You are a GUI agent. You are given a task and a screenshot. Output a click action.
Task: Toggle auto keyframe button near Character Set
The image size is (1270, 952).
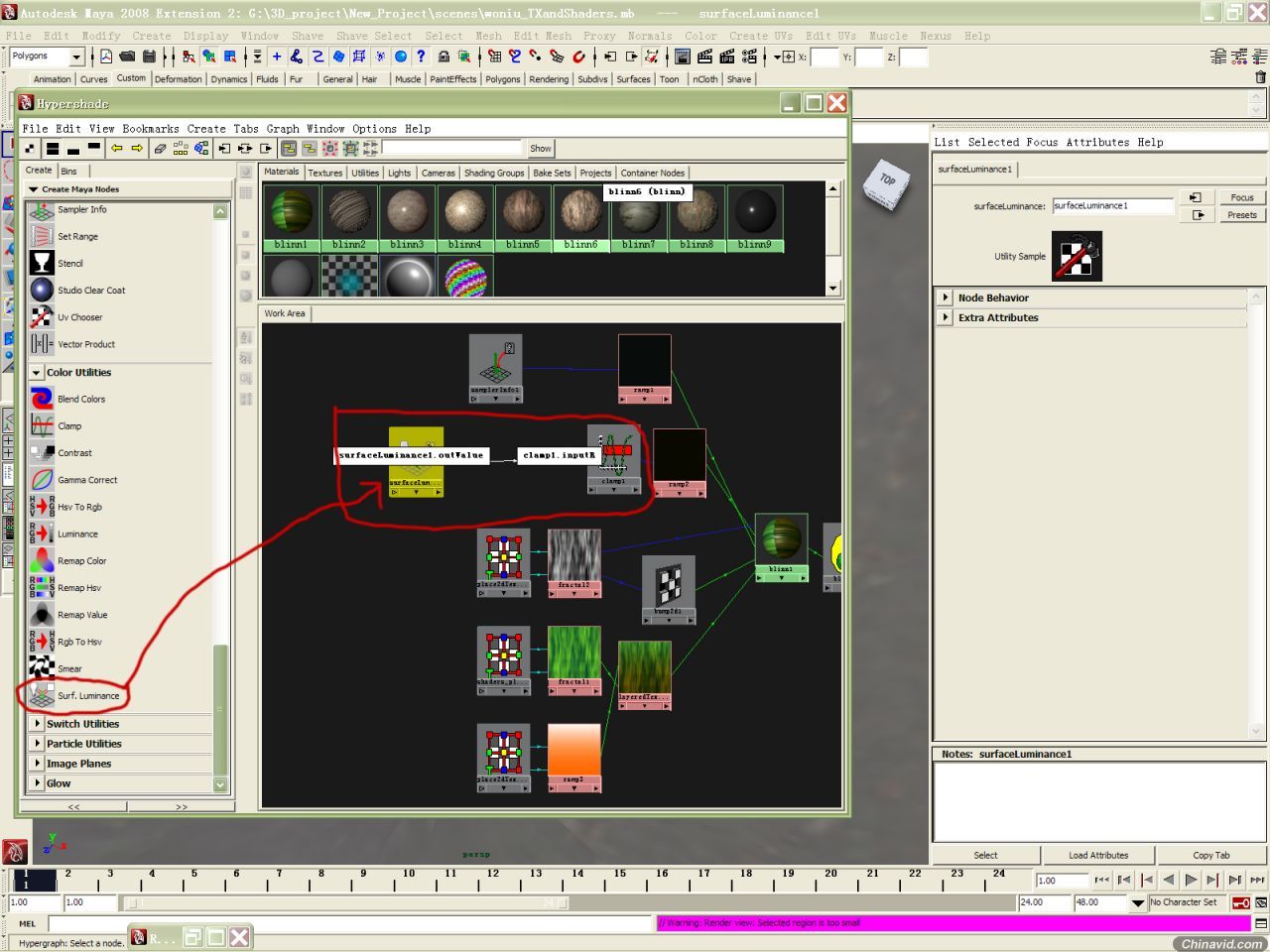point(1240,902)
